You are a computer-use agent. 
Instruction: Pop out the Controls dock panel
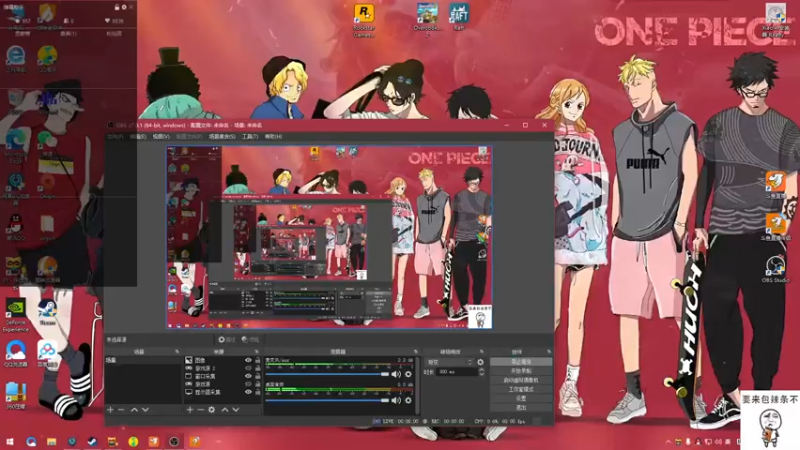pyautogui.click(x=549, y=352)
